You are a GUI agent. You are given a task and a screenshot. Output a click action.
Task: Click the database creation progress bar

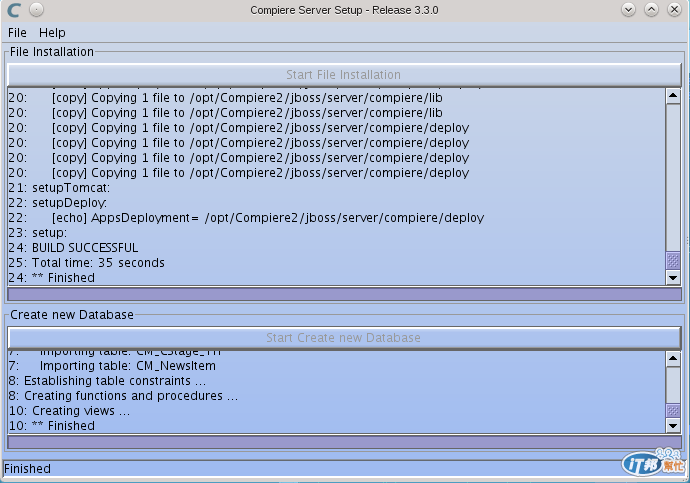(344, 443)
